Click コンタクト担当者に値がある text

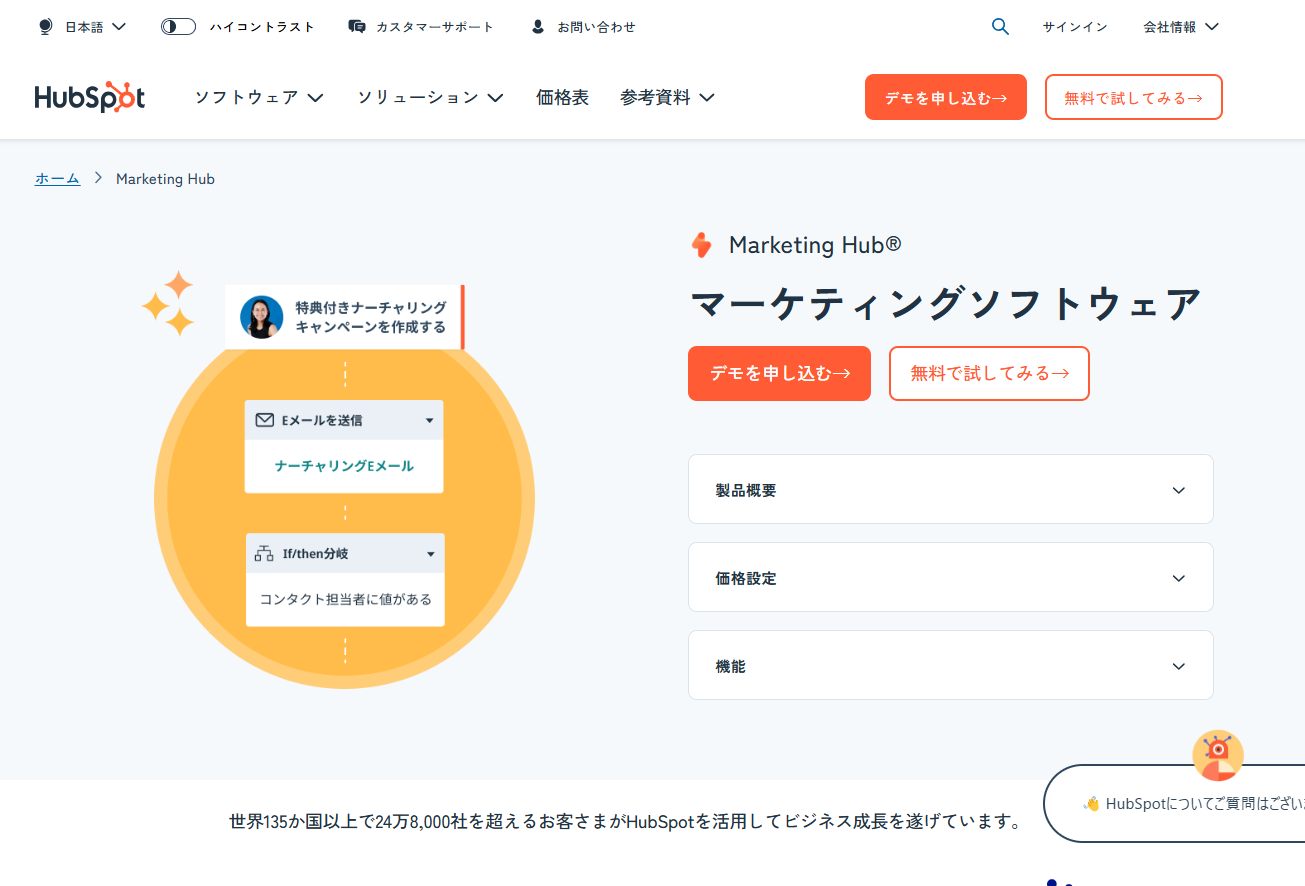click(x=346, y=599)
